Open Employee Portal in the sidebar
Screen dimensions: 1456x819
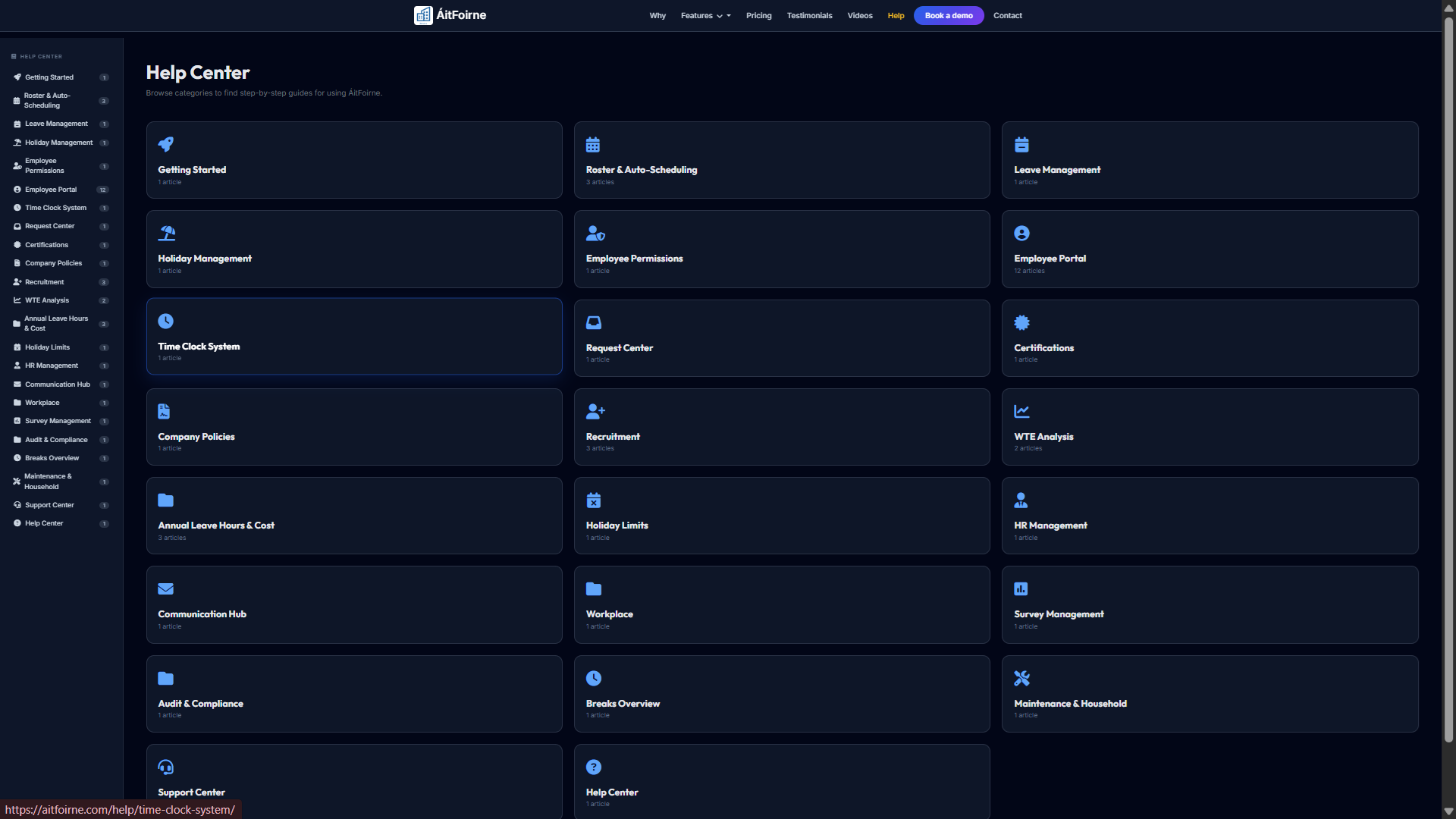point(61,190)
